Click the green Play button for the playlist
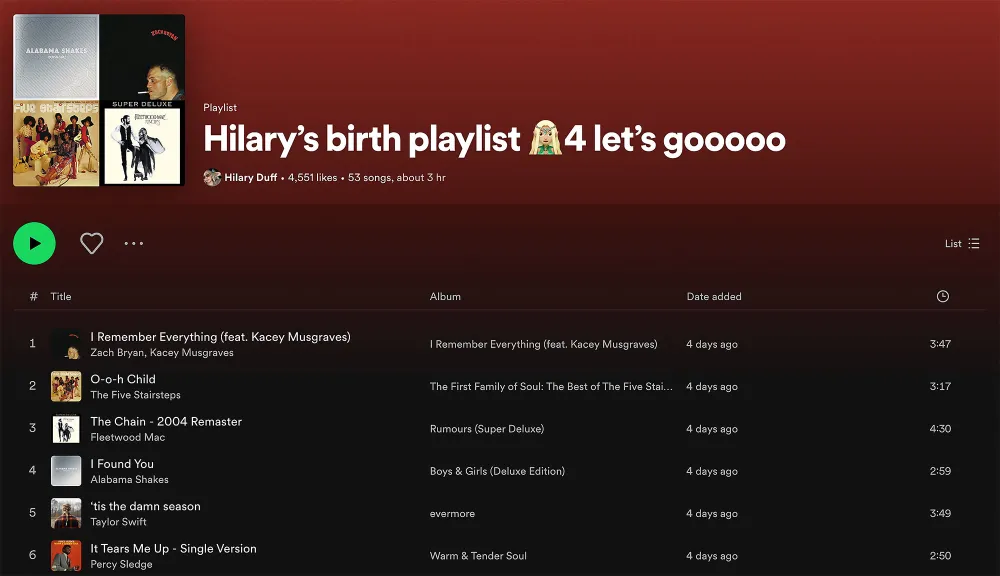Screen dimensions: 1000x576 (34, 243)
